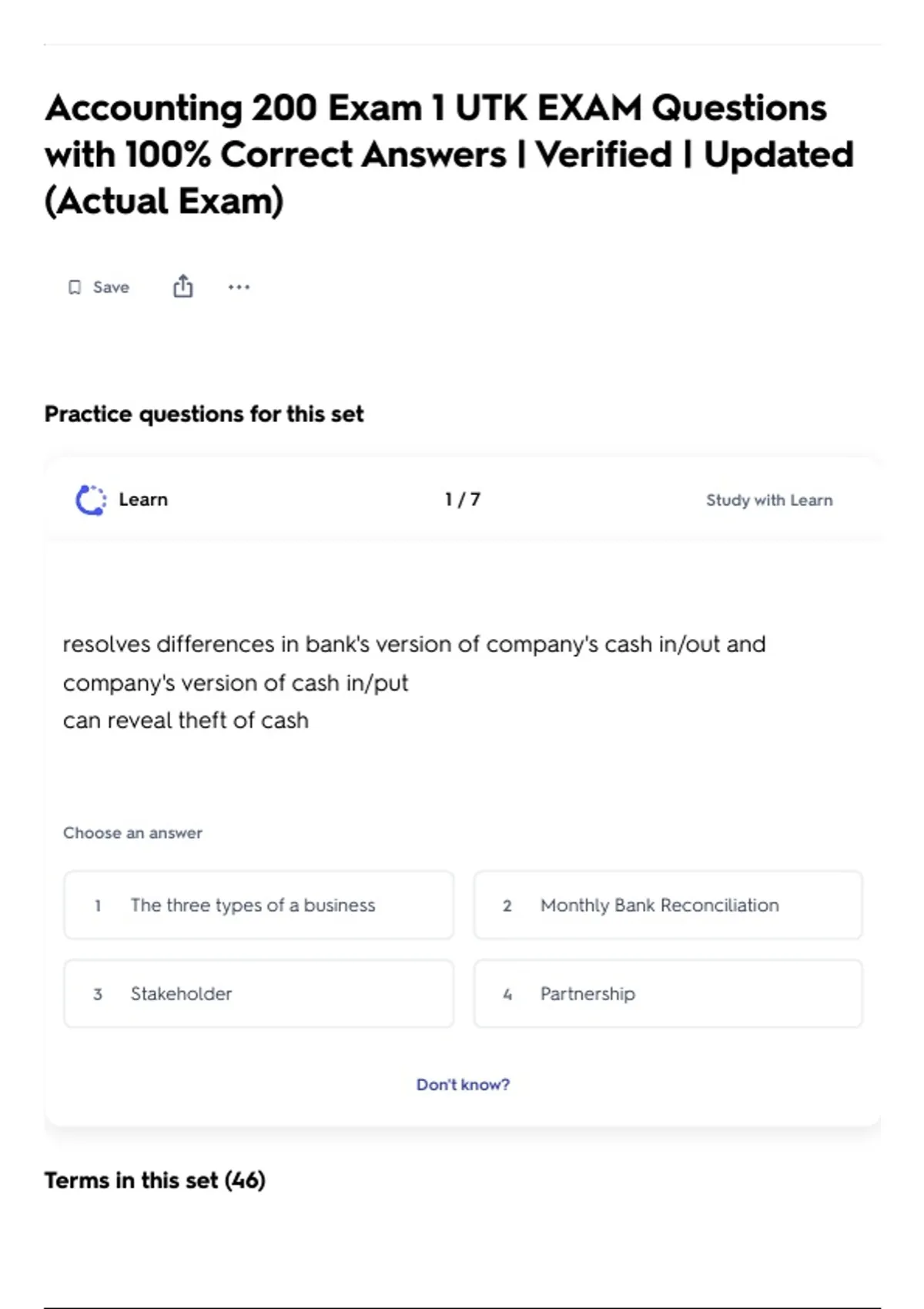
Task: Pick the 'Stakeholder' answer option
Action: [x=259, y=993]
